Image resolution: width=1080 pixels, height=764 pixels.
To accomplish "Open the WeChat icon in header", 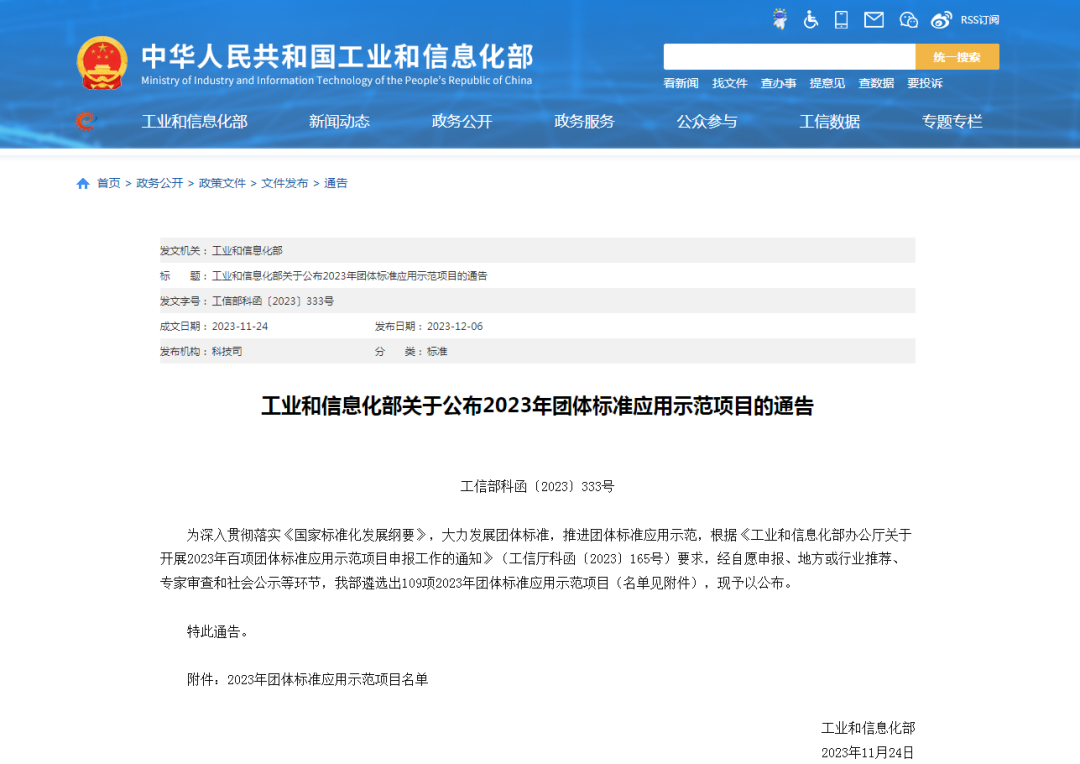I will click(x=908, y=20).
